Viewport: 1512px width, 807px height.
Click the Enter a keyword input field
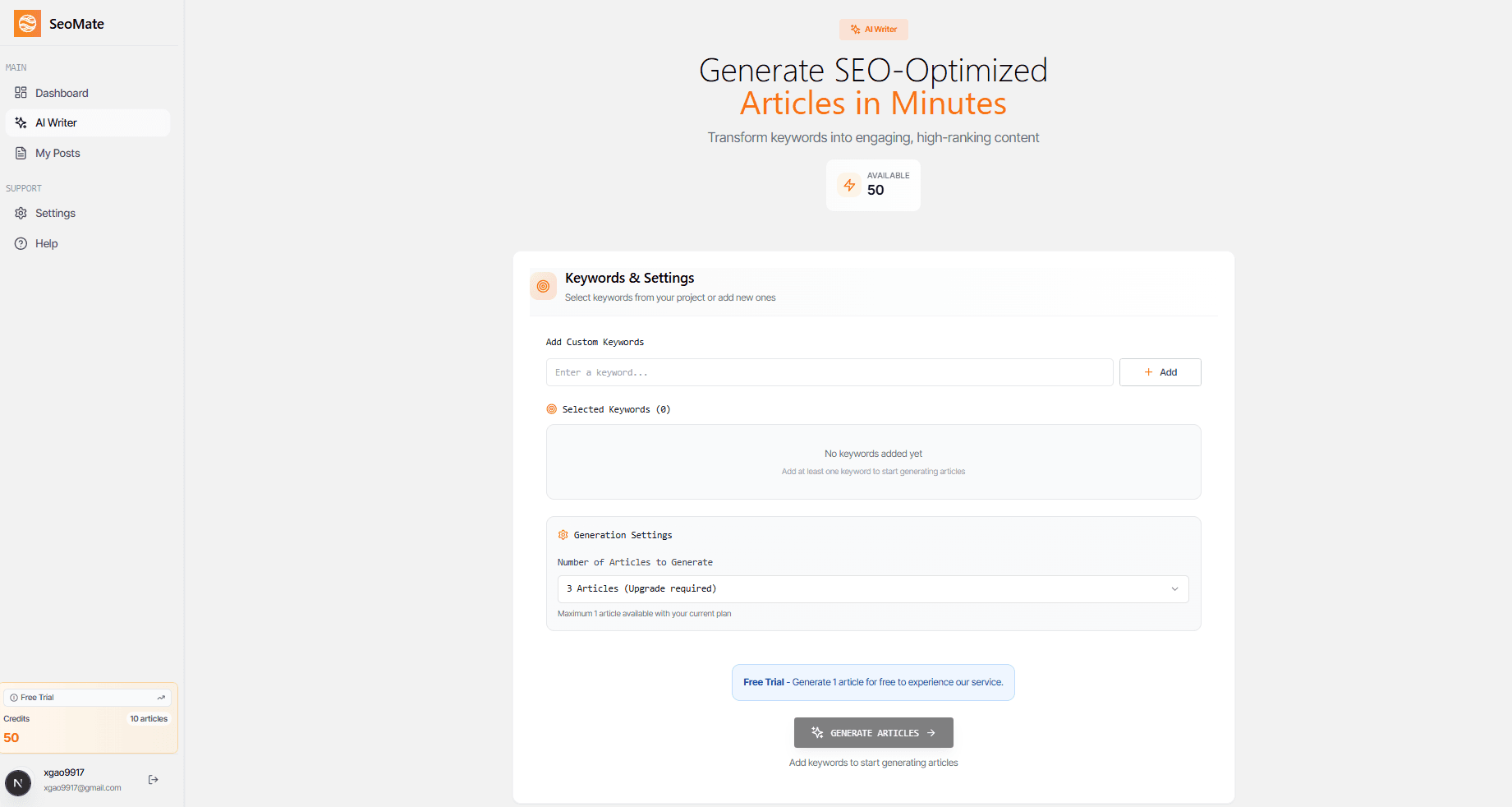tap(829, 372)
